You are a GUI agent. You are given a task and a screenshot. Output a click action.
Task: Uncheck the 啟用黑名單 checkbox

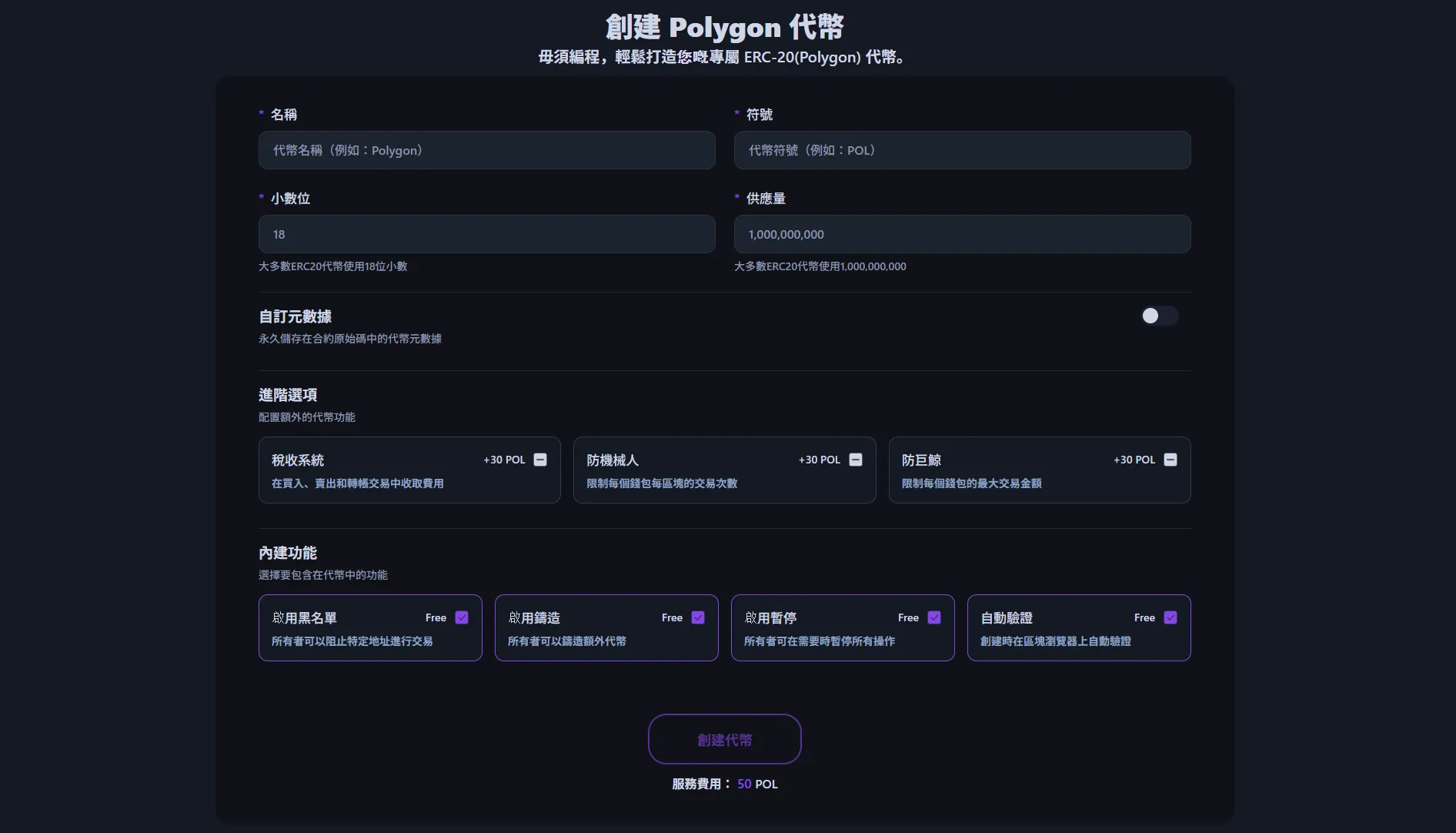coord(462,617)
